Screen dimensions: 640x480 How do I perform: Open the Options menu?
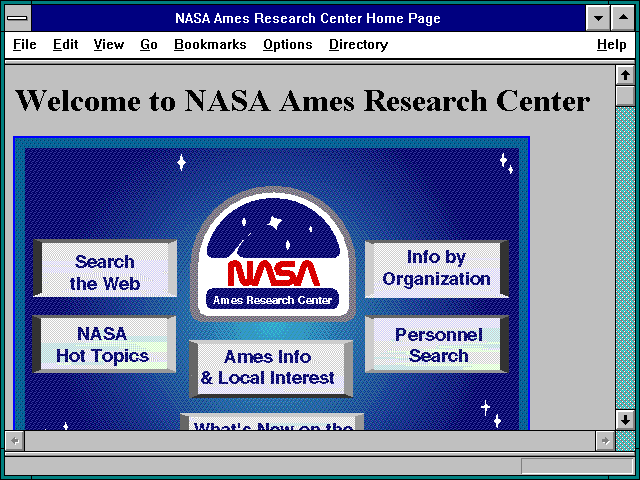click(x=288, y=44)
